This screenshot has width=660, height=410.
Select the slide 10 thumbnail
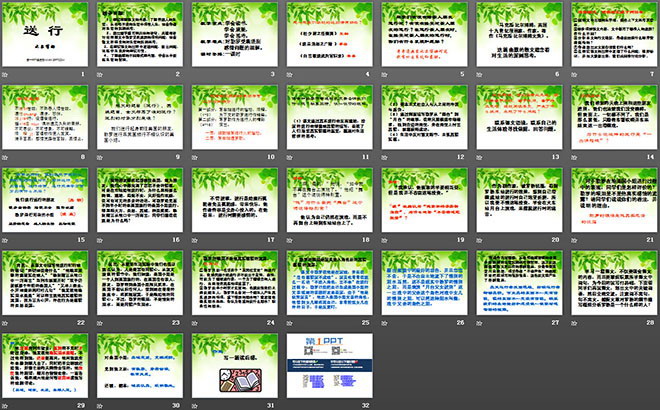coord(235,117)
